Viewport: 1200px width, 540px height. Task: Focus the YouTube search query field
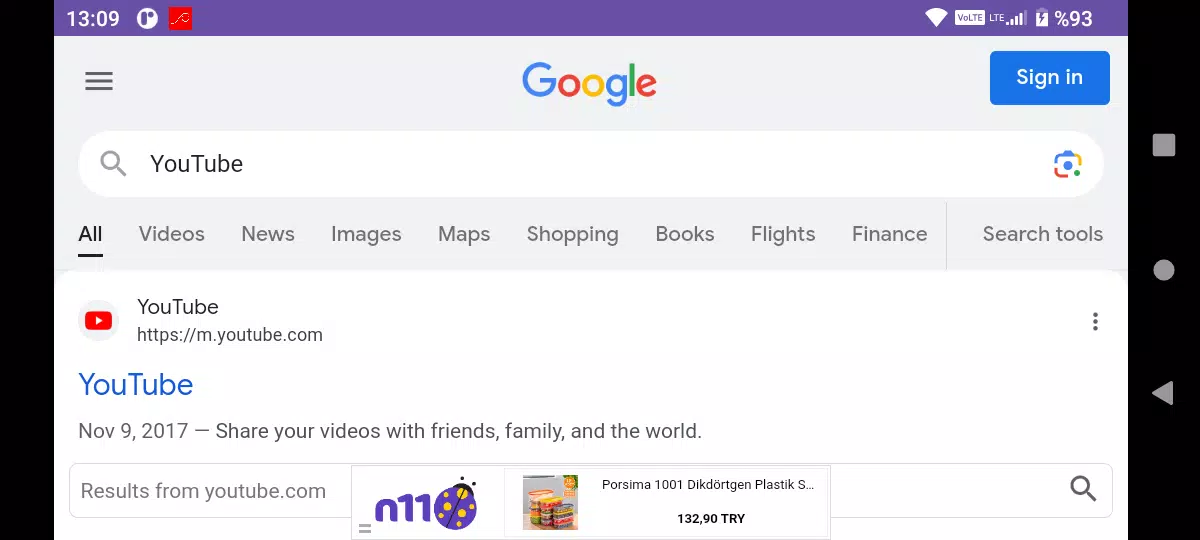(590, 164)
